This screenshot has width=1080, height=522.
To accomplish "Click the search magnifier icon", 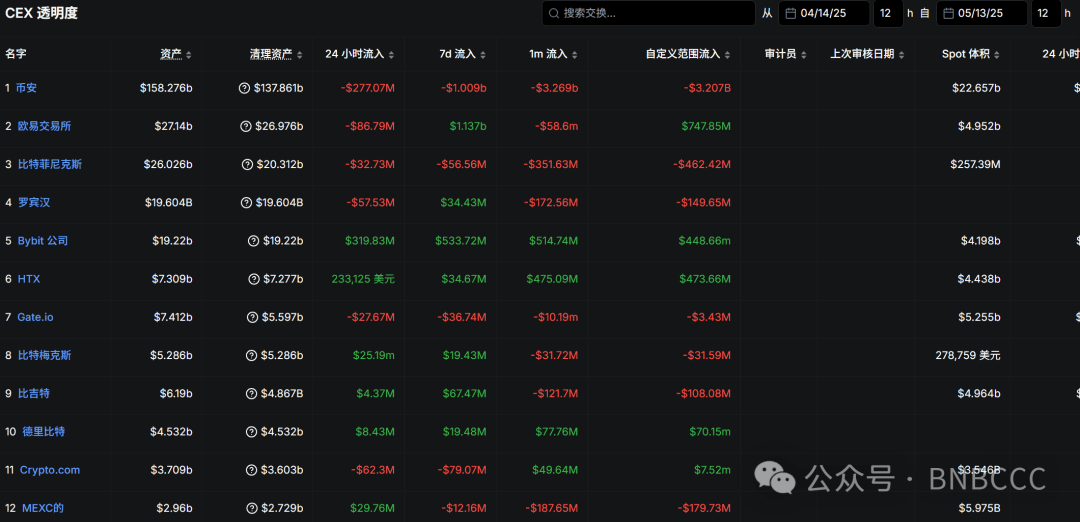I will [x=554, y=13].
